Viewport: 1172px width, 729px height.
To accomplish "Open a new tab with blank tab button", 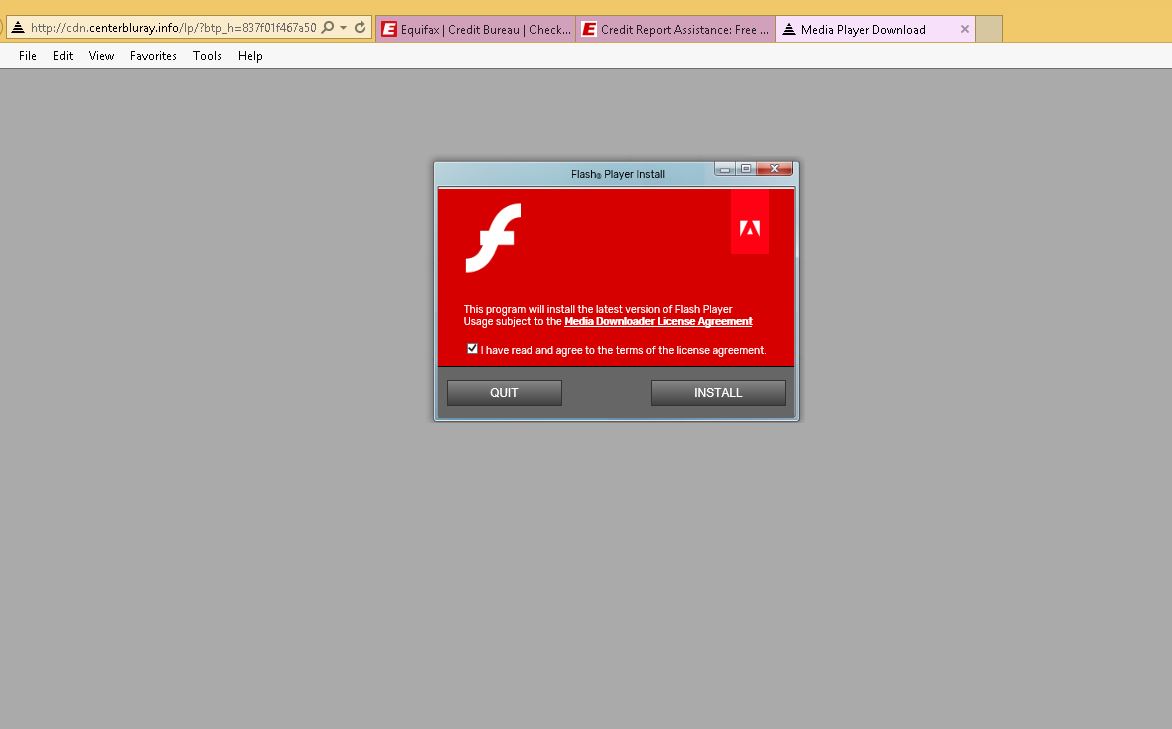I will (989, 29).
